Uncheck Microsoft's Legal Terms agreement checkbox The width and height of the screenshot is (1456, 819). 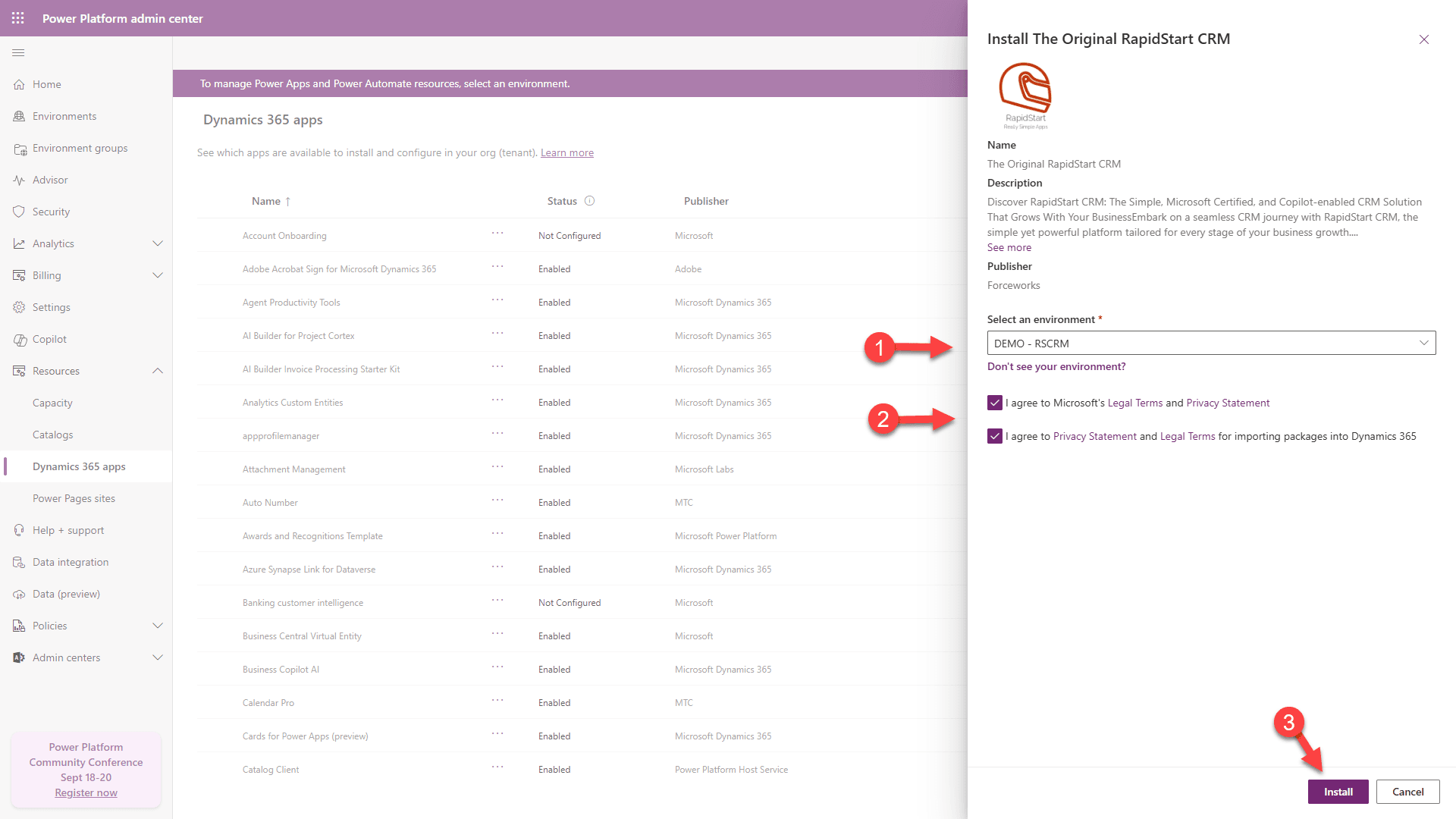coord(994,403)
